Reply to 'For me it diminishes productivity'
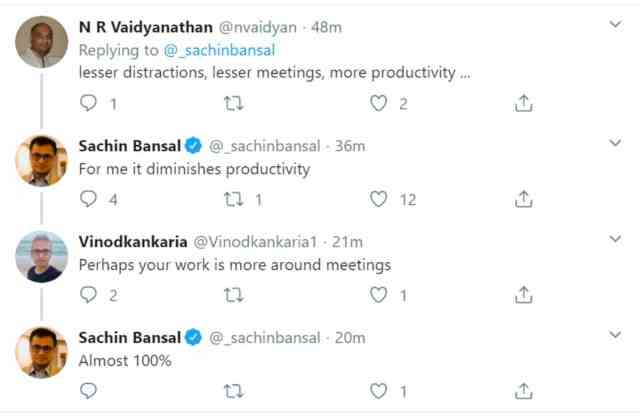Screen dimensions: 640x419 [x=89, y=199]
